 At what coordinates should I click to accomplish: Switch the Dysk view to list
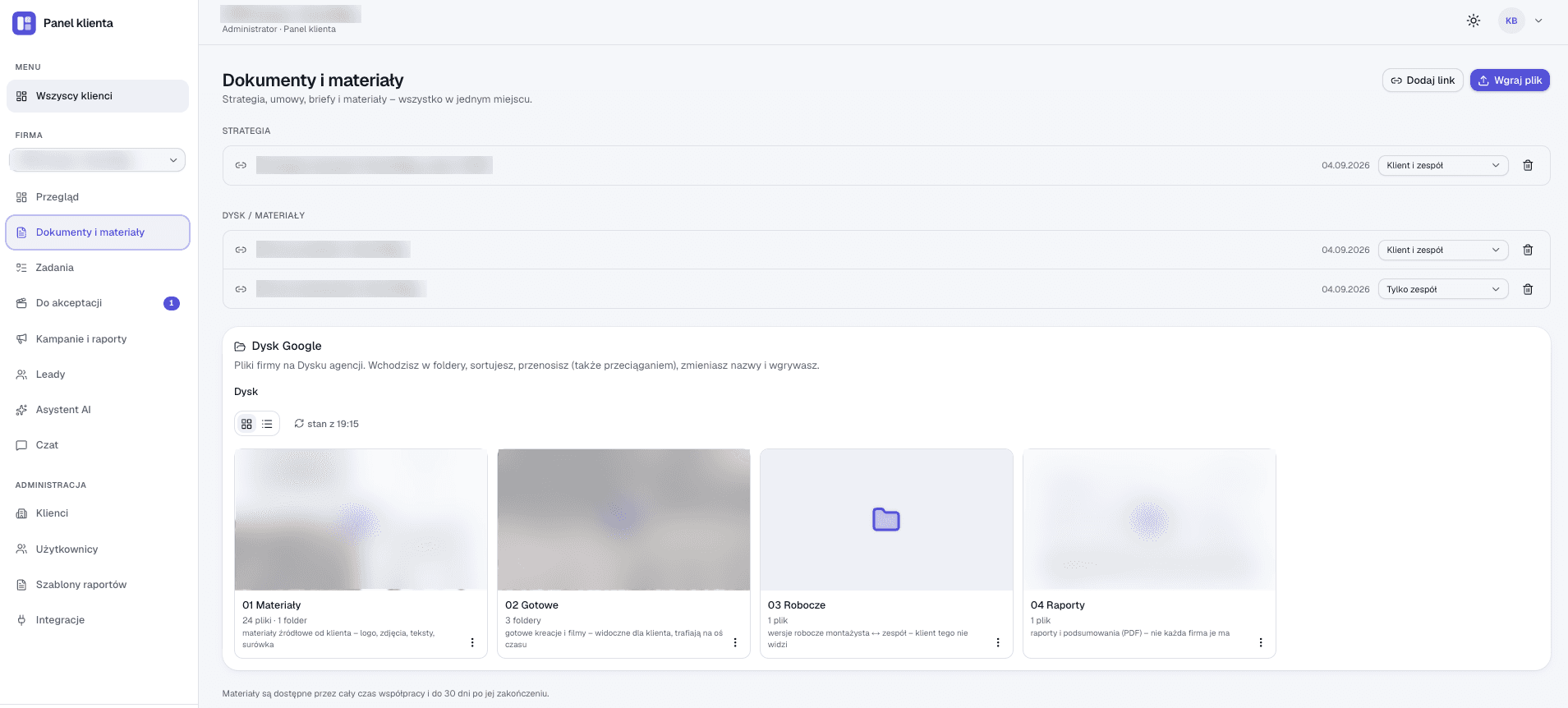pyautogui.click(x=267, y=424)
